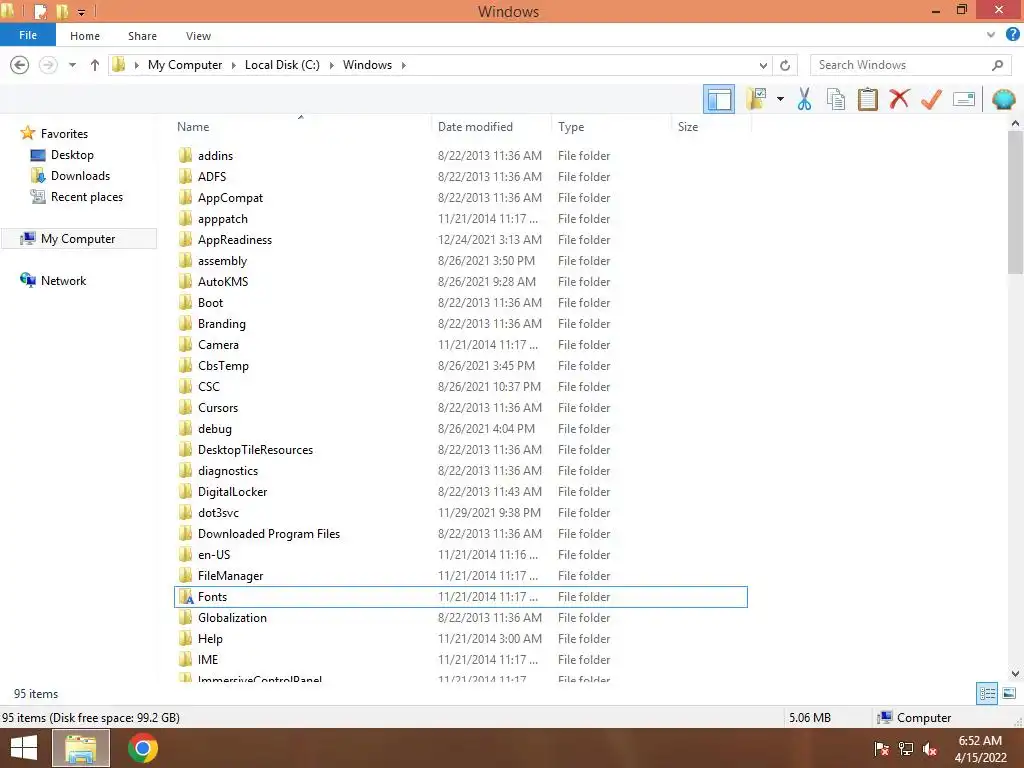Click the scroll down arrow of file list
Image resolution: width=1024 pixels, height=768 pixels.
(1015, 673)
